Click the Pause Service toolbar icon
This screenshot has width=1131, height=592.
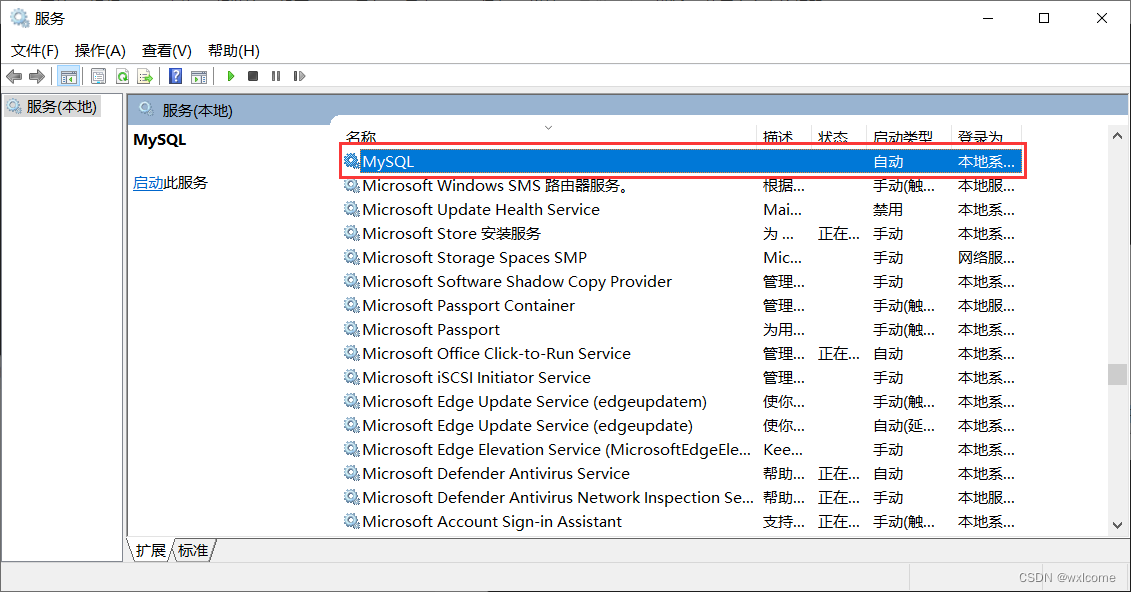point(276,76)
